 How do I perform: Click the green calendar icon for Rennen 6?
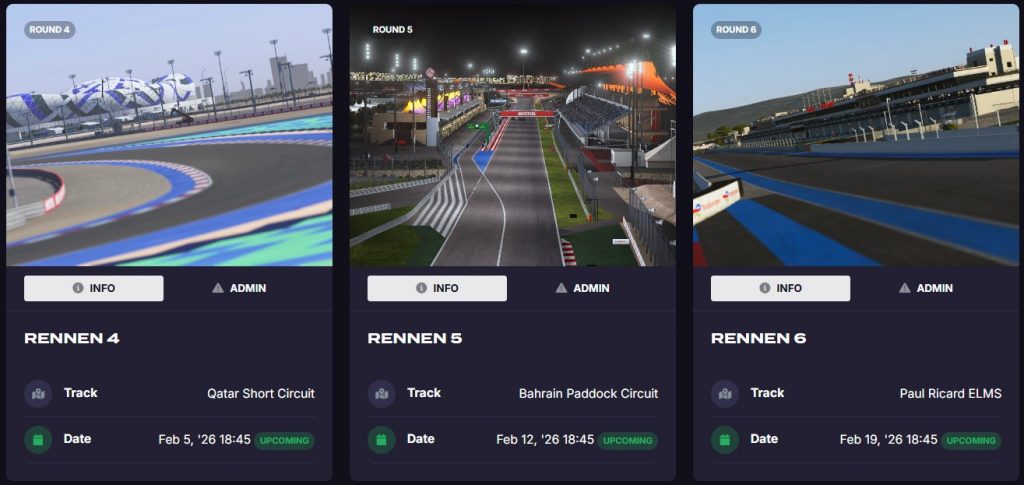[725, 439]
